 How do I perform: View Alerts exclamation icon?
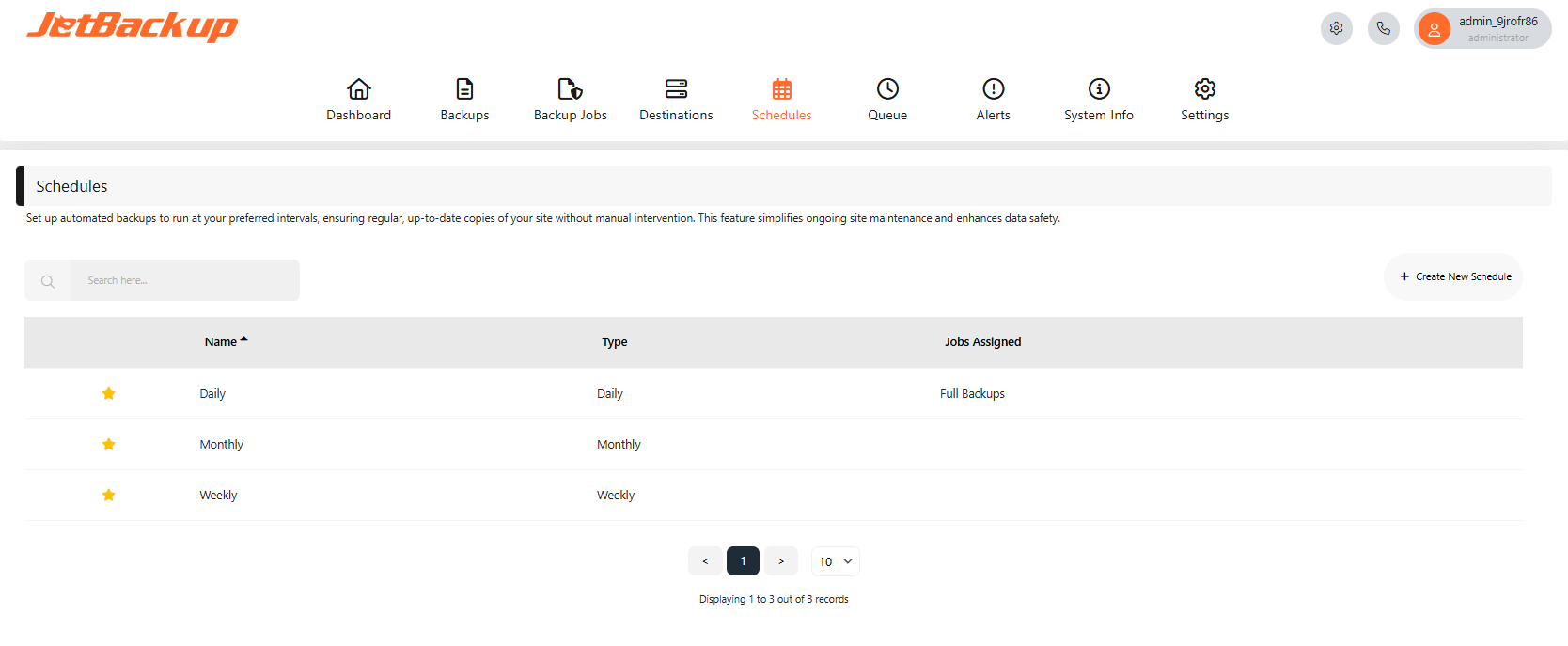(993, 89)
